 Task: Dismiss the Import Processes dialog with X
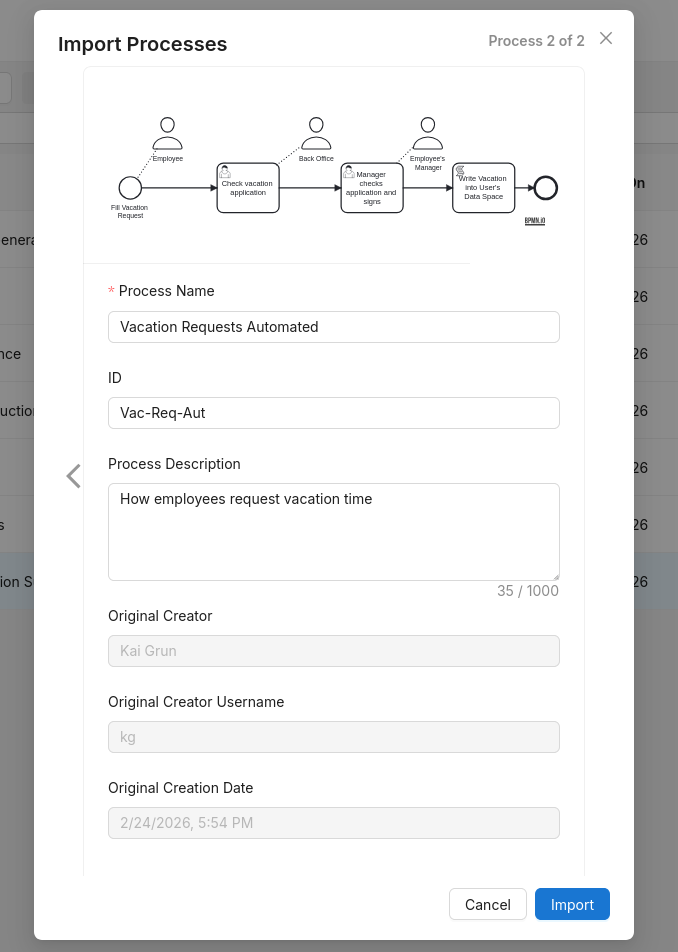(606, 38)
